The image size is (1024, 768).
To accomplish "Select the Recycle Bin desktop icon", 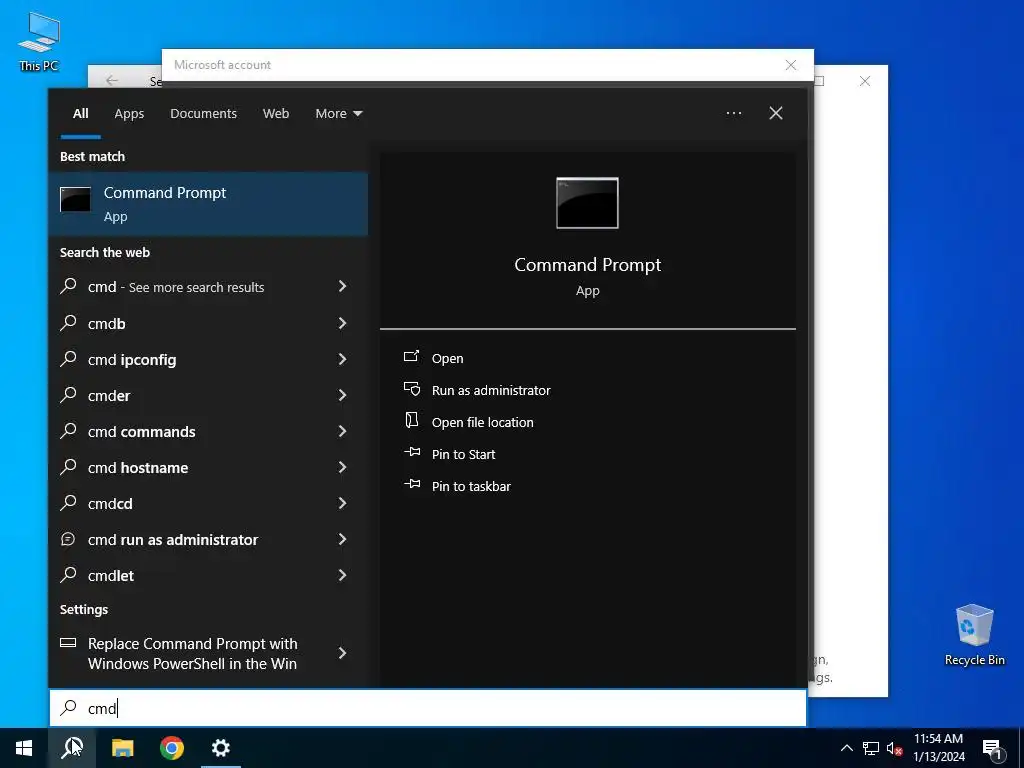I will pos(974,635).
